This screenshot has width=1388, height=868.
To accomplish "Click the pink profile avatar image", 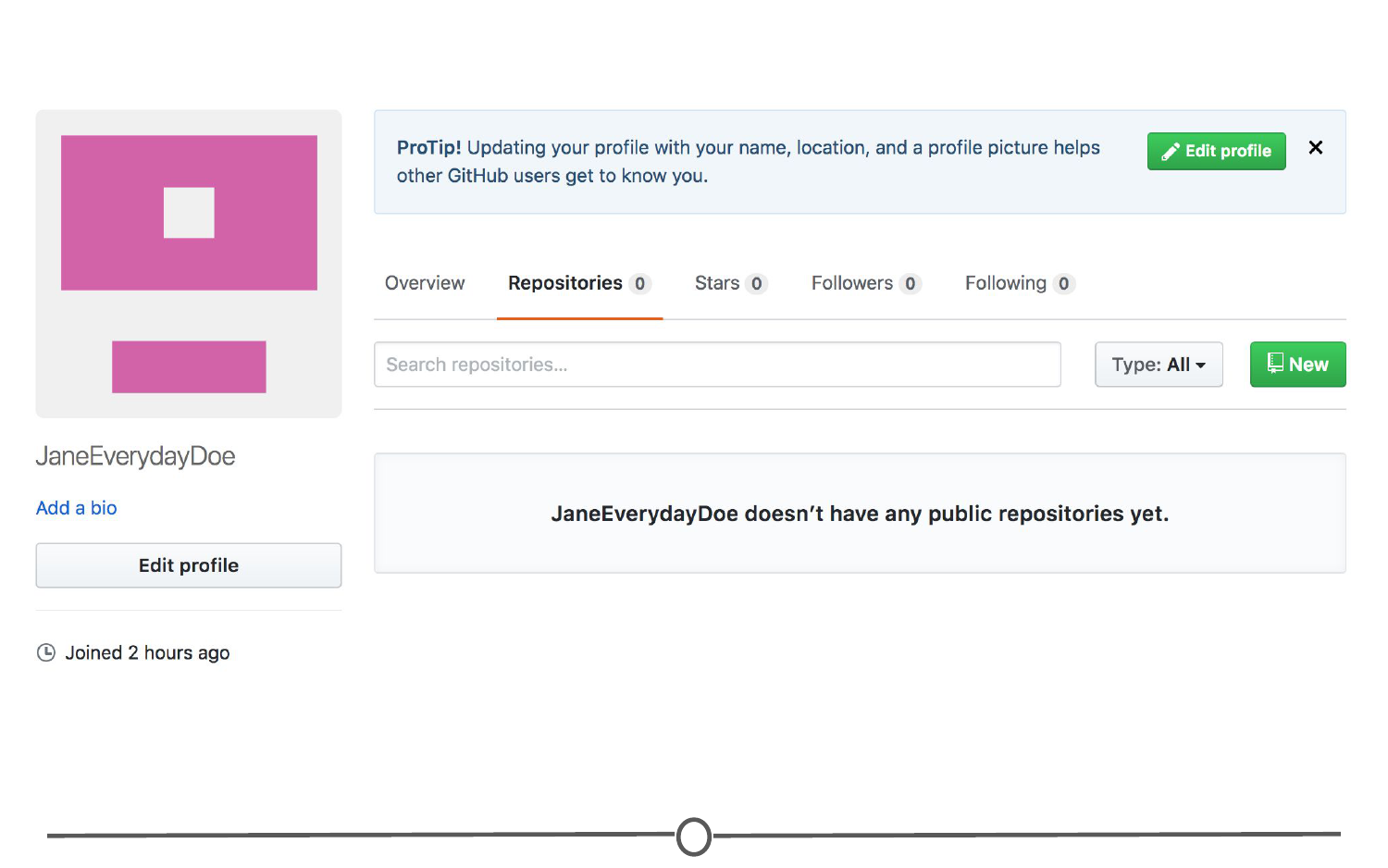I will (x=189, y=264).
